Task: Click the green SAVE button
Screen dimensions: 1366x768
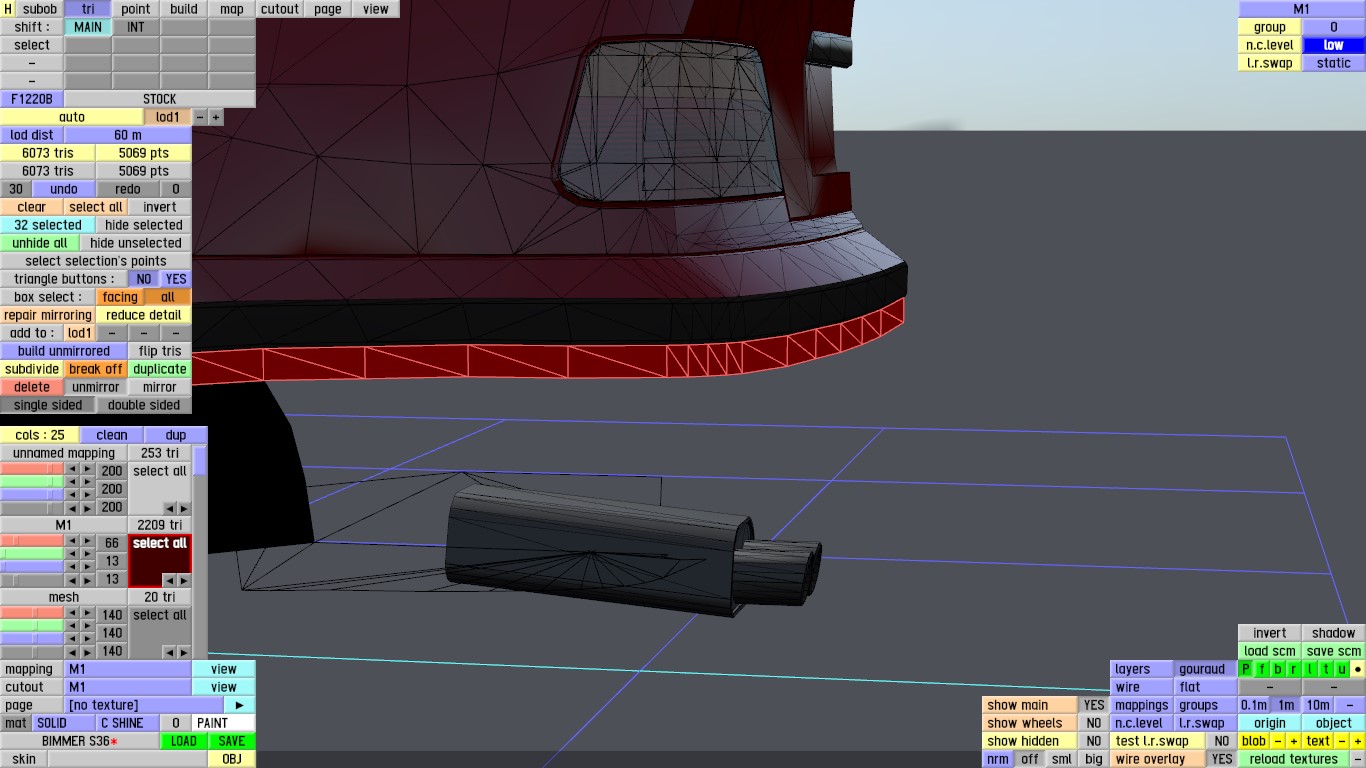Action: click(x=232, y=741)
